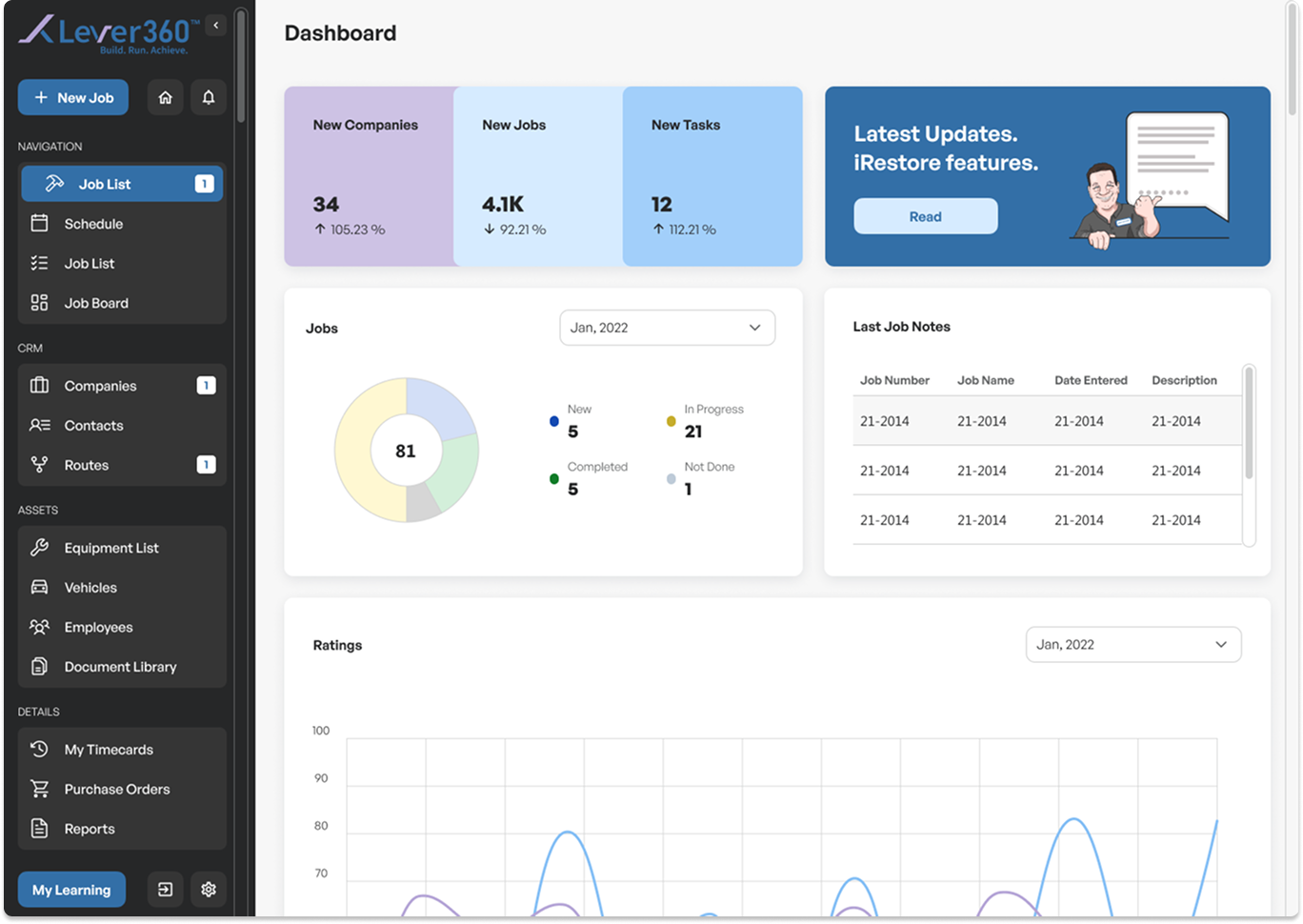
Task: Click the clock icon for My Timecards
Action: pyautogui.click(x=39, y=750)
